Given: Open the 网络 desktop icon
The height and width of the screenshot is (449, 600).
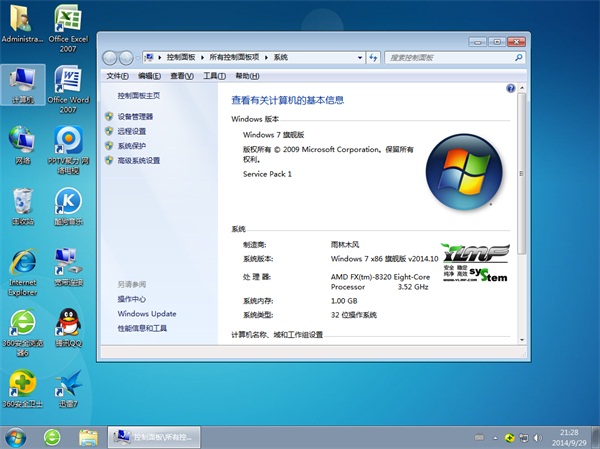Looking at the screenshot, I should pyautogui.click(x=23, y=145).
